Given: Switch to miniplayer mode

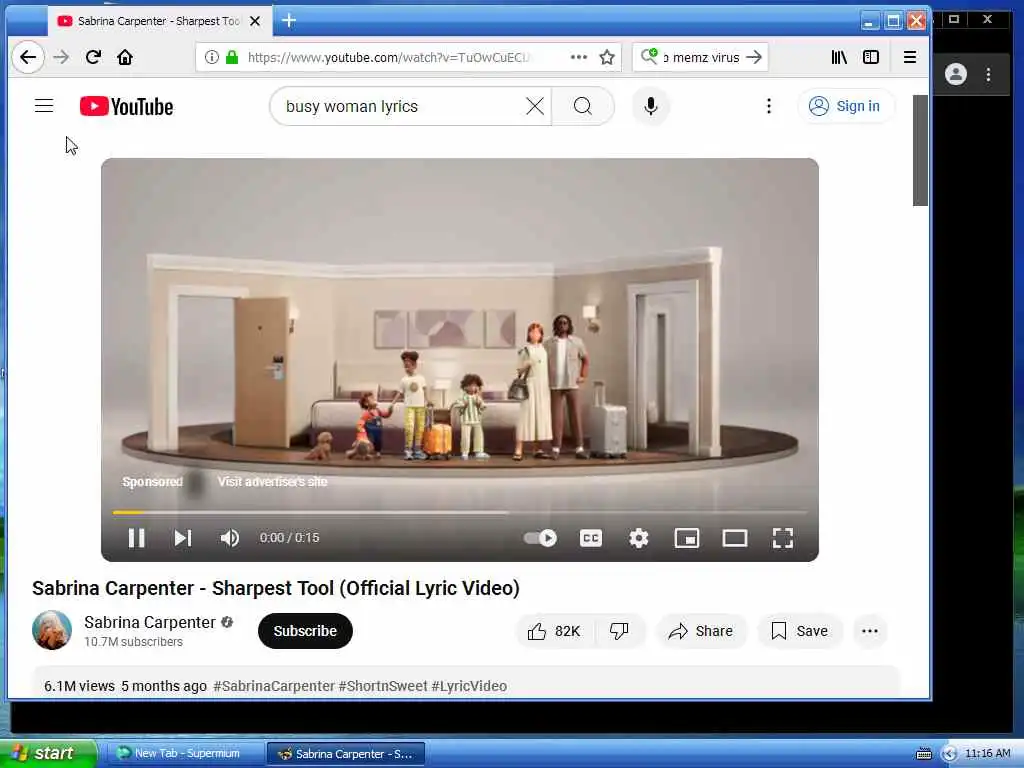Looking at the screenshot, I should coord(686,538).
